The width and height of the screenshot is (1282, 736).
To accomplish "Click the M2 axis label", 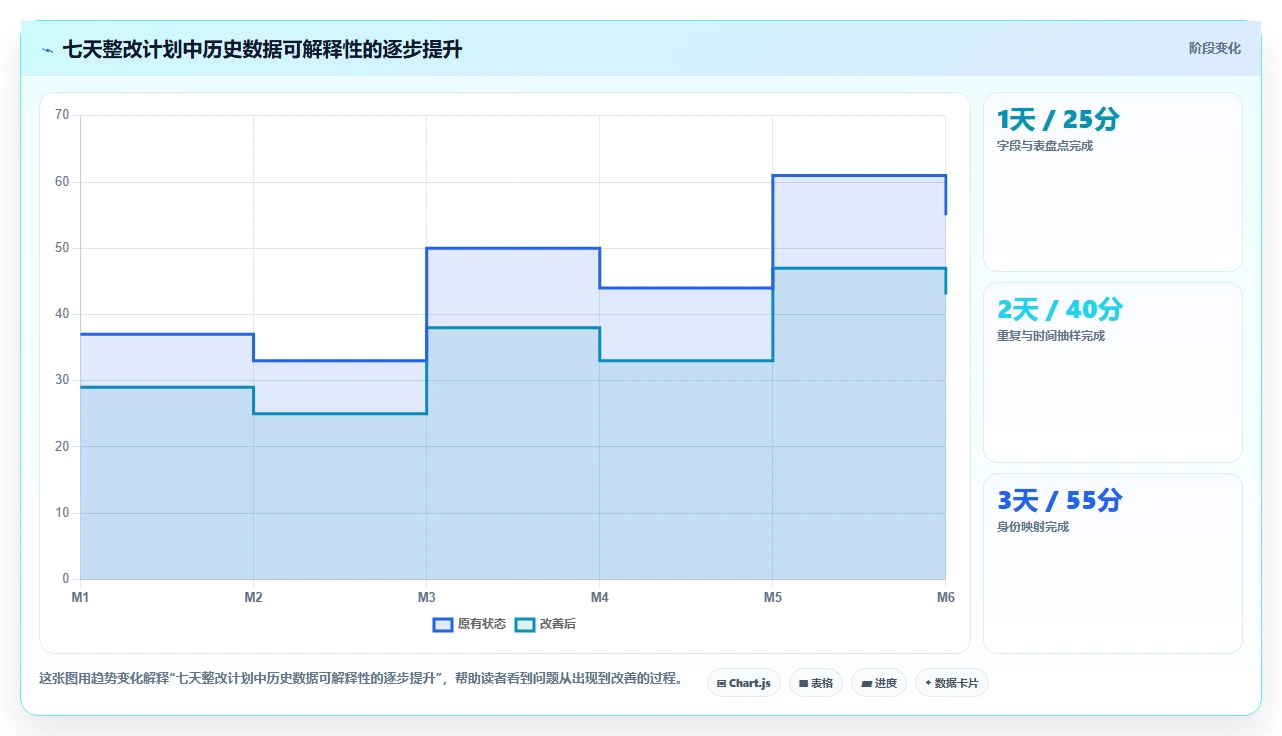I will coord(254,598).
